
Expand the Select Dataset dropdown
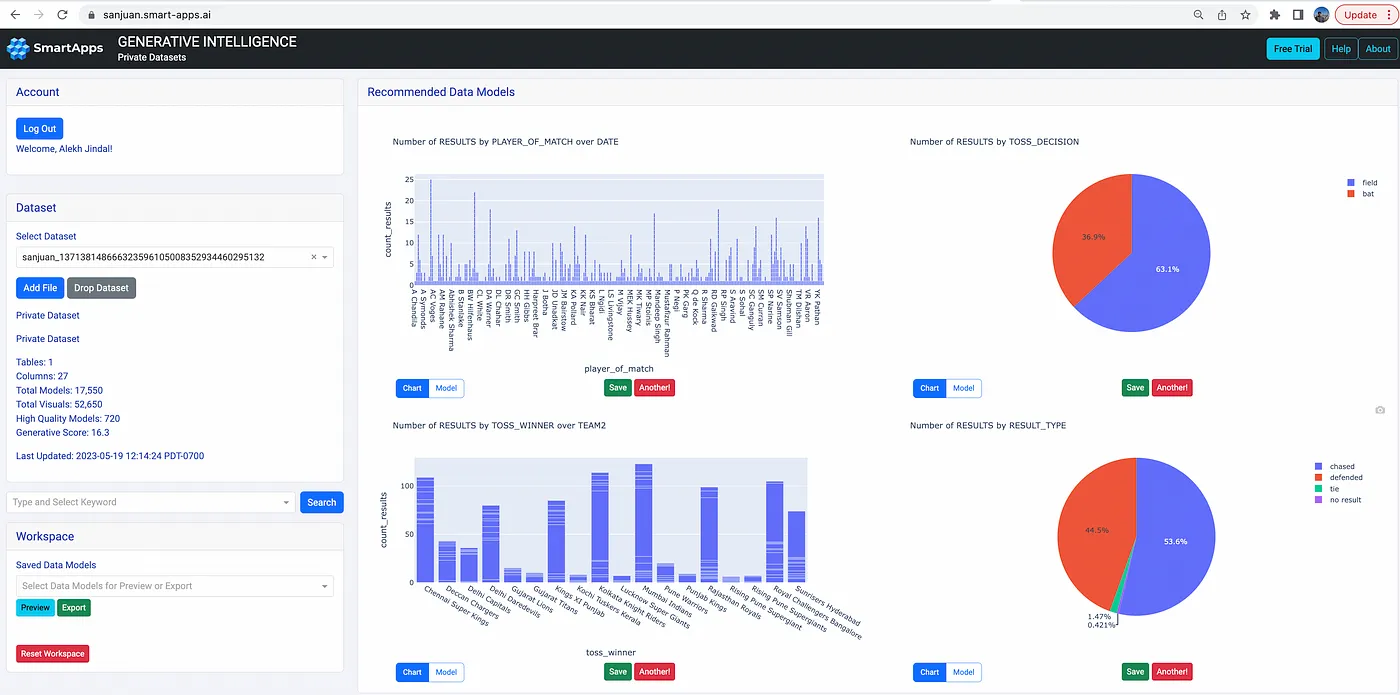click(x=325, y=257)
